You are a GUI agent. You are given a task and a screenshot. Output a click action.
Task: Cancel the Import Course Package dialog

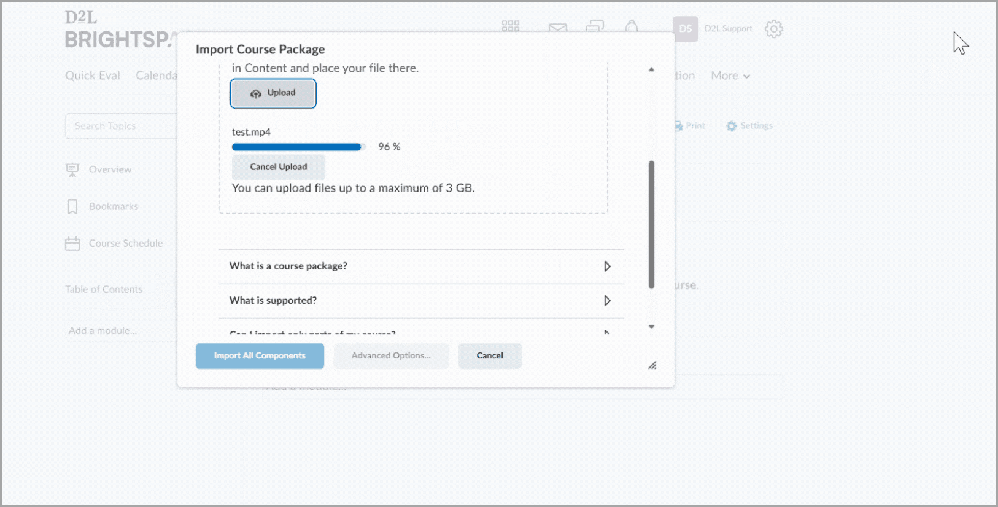(x=490, y=356)
